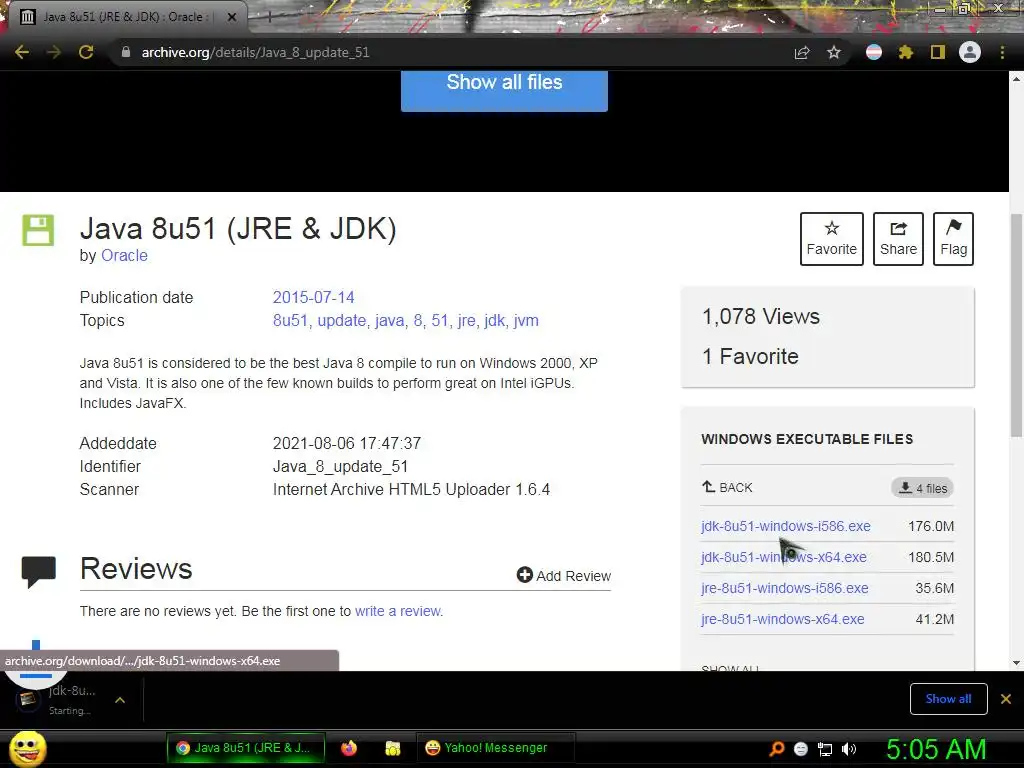Click the green floppy disk software icon

click(x=38, y=230)
